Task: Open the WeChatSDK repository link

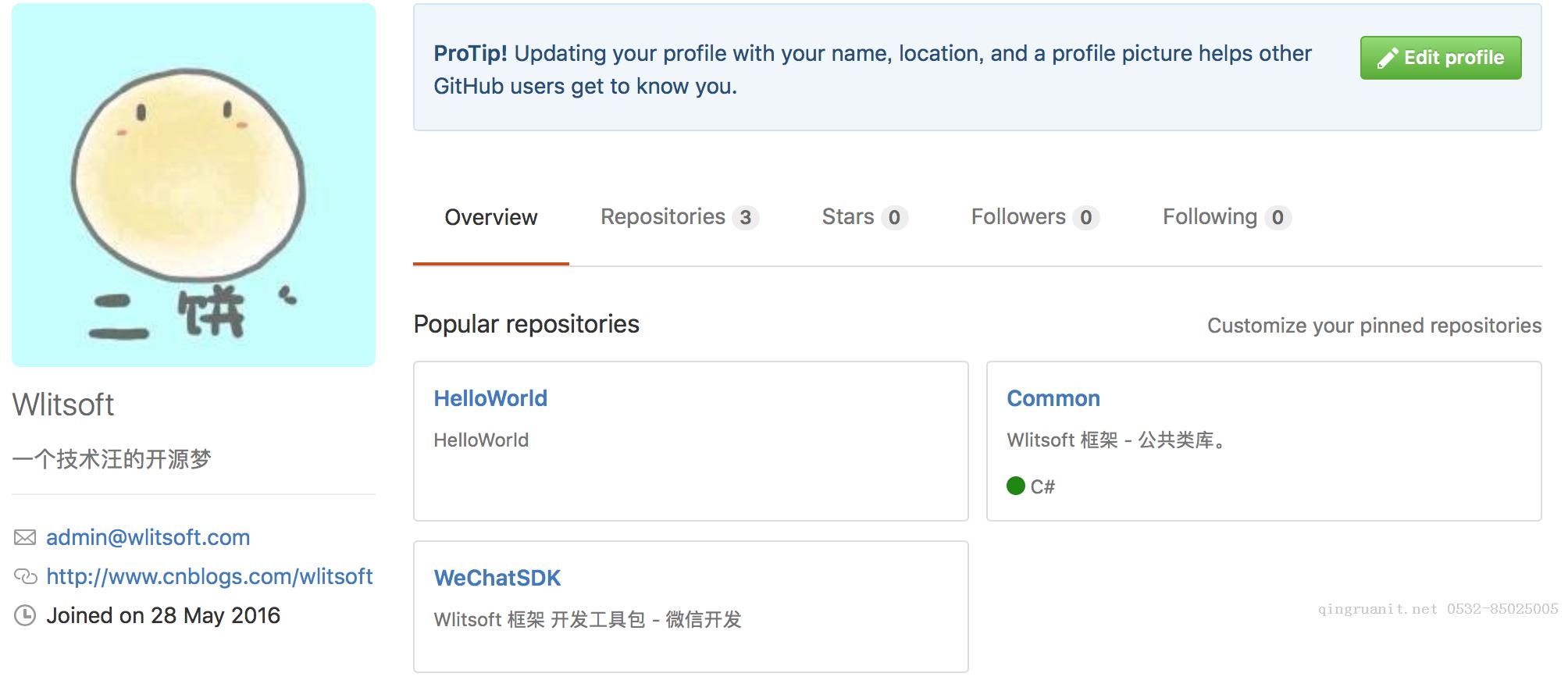Action: click(497, 579)
